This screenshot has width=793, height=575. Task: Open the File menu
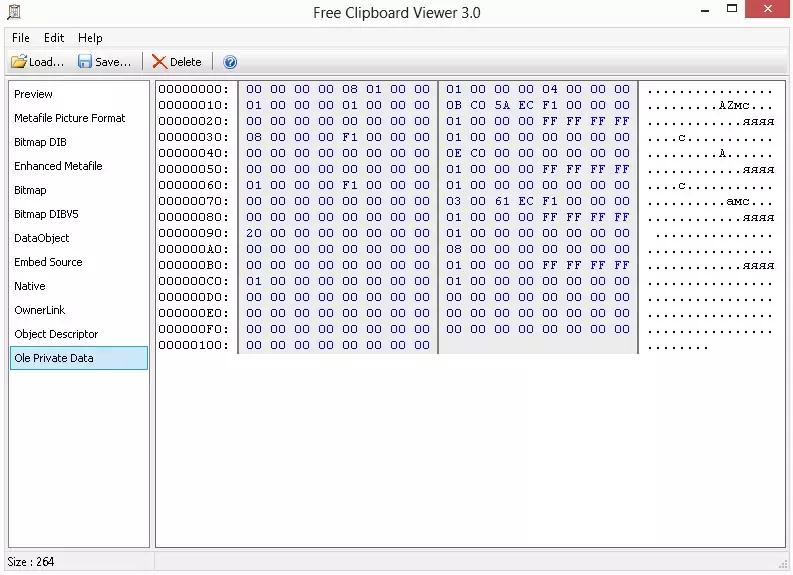coord(21,38)
